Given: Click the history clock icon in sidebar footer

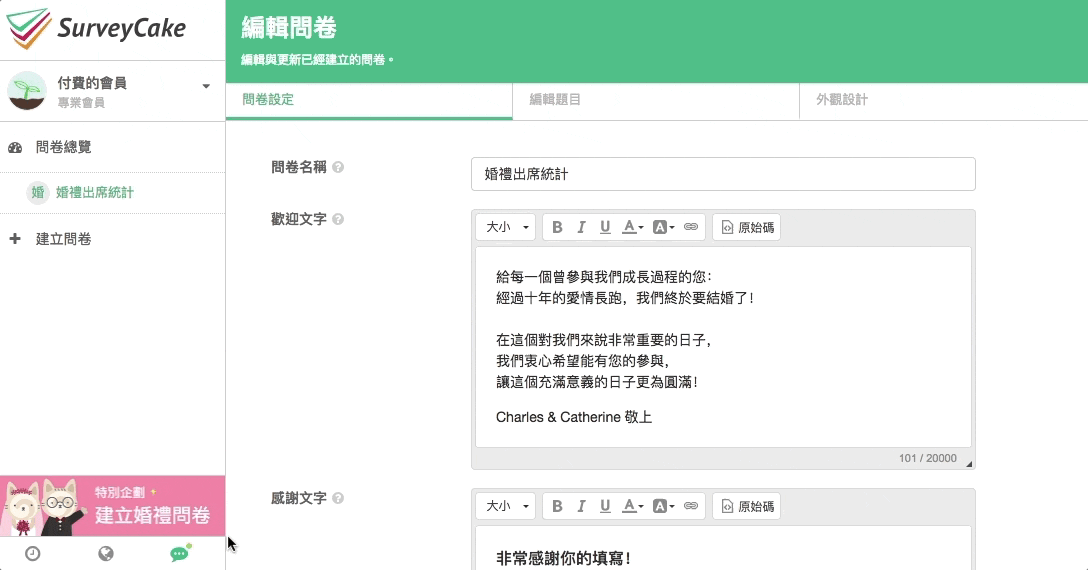Looking at the screenshot, I should [33, 553].
